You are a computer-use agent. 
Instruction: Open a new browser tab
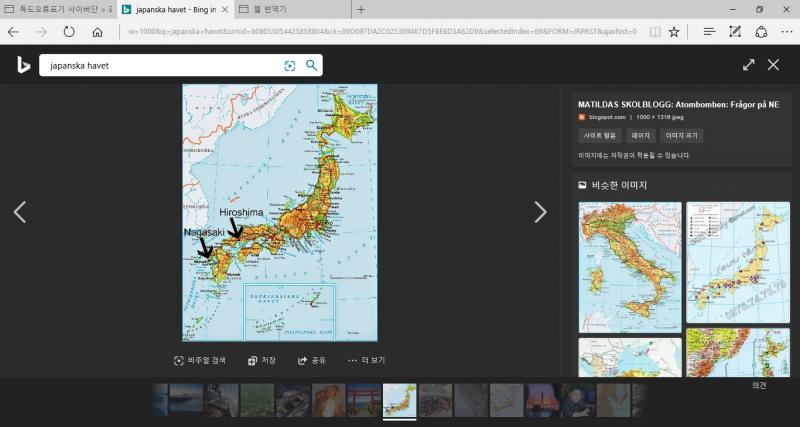point(360,9)
